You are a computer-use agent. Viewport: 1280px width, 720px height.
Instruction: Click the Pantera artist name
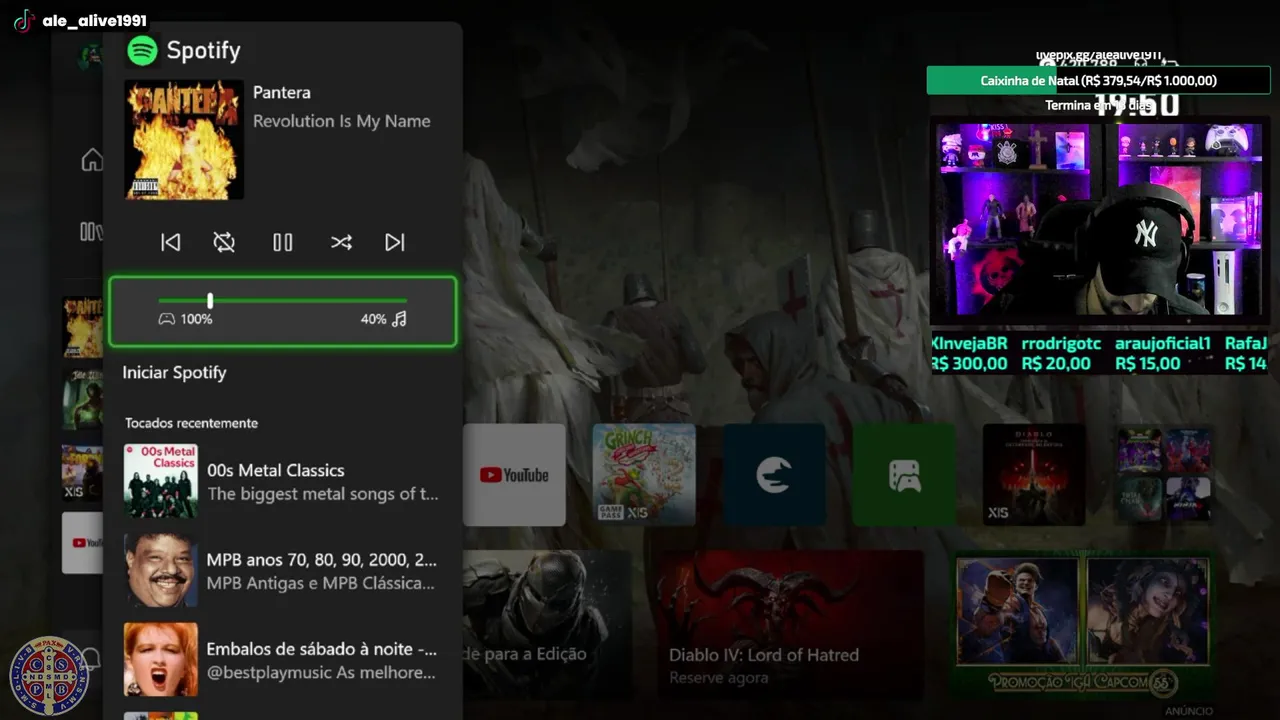[282, 92]
